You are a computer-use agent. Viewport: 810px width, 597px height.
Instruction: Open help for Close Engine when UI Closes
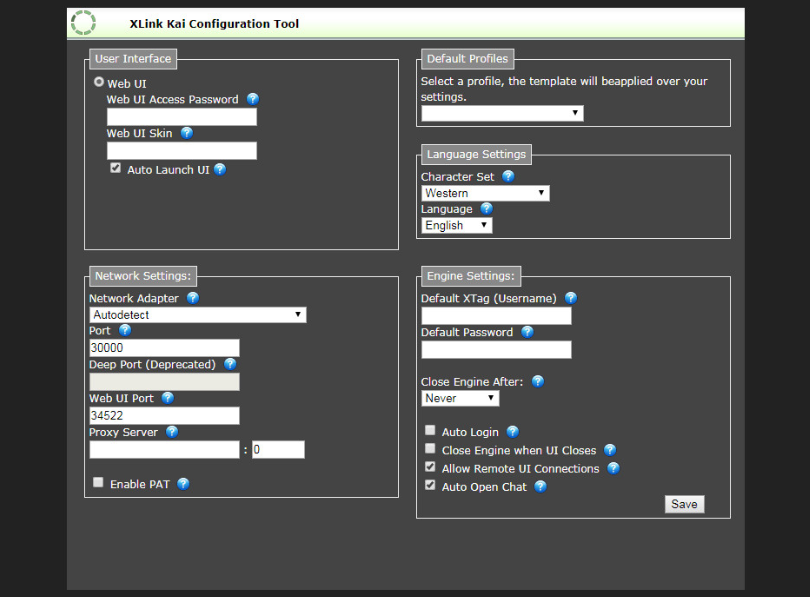pos(610,450)
